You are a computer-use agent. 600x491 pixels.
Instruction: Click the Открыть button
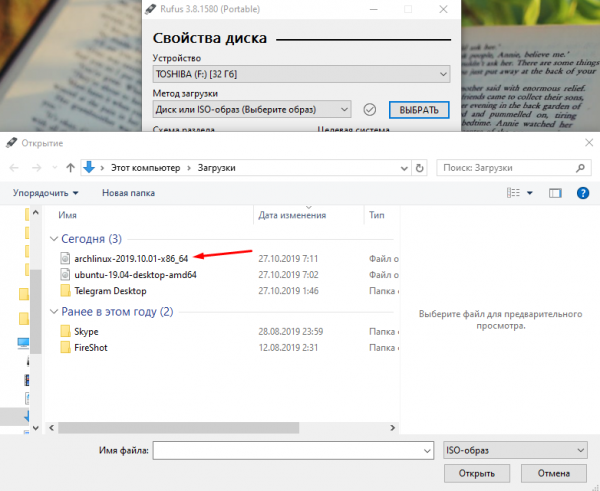pos(477,473)
